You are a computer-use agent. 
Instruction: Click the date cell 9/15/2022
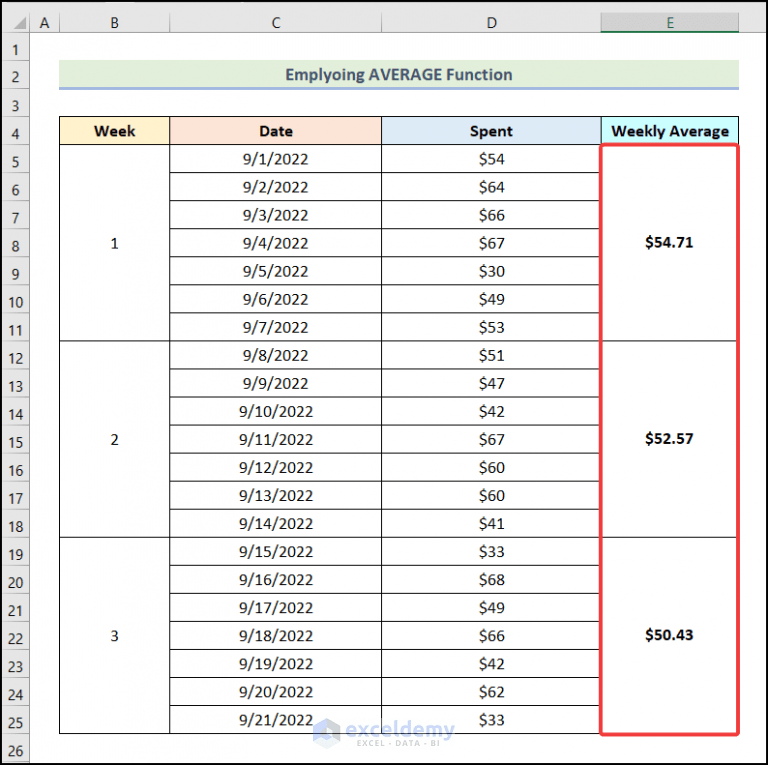pos(276,551)
